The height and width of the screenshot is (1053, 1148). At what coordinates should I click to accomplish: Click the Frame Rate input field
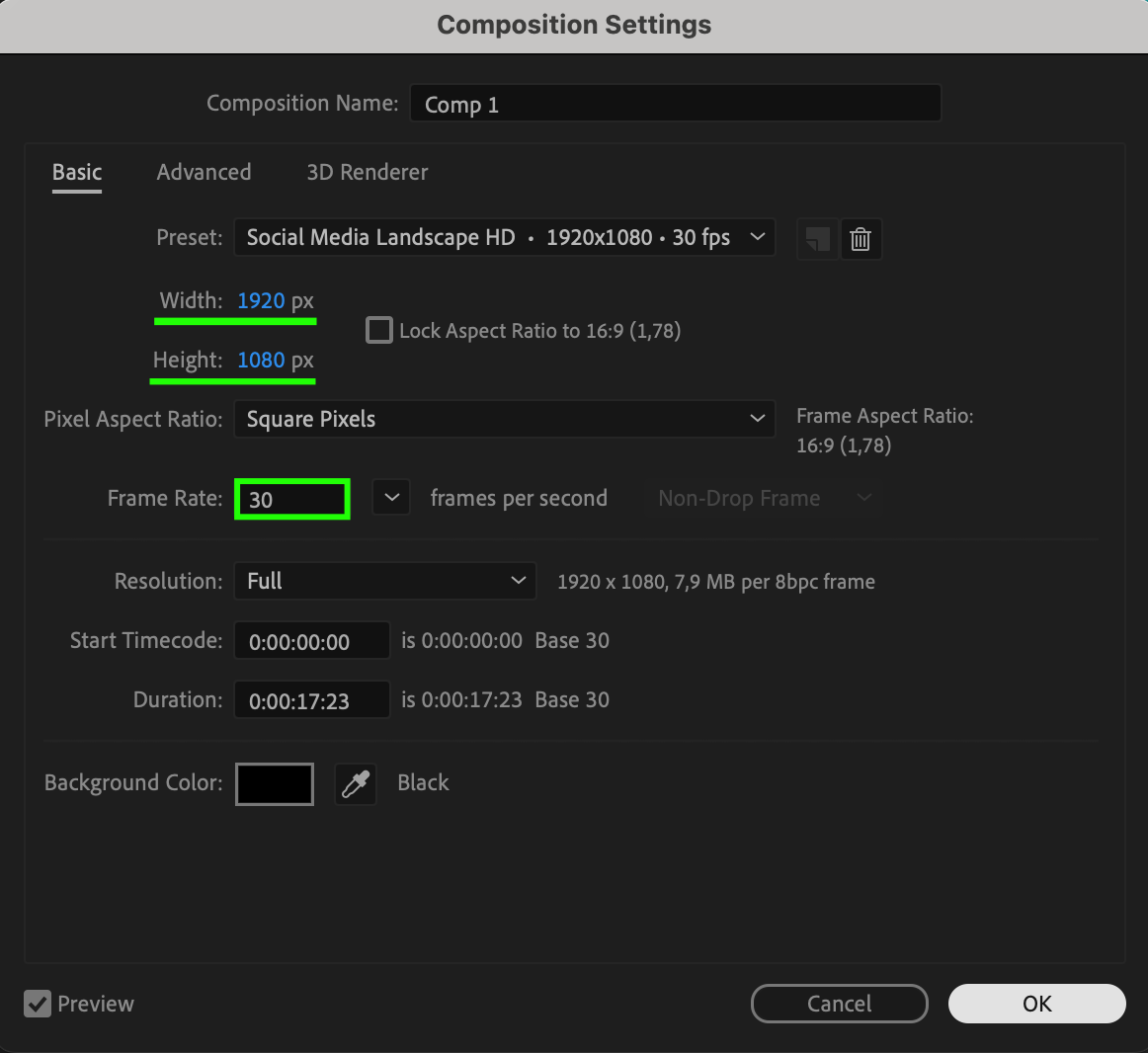pyautogui.click(x=292, y=499)
